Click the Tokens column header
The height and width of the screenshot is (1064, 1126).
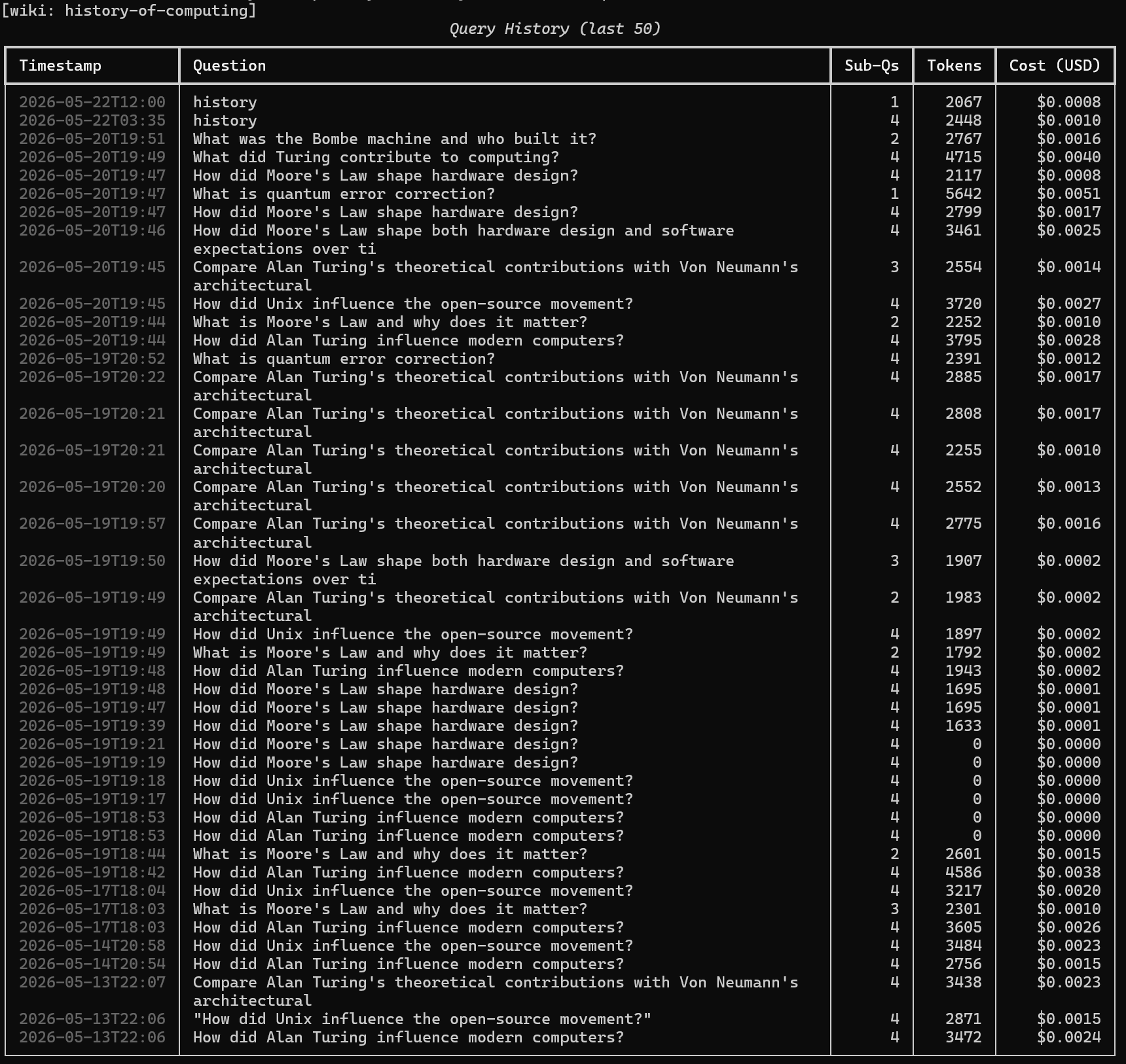[954, 65]
